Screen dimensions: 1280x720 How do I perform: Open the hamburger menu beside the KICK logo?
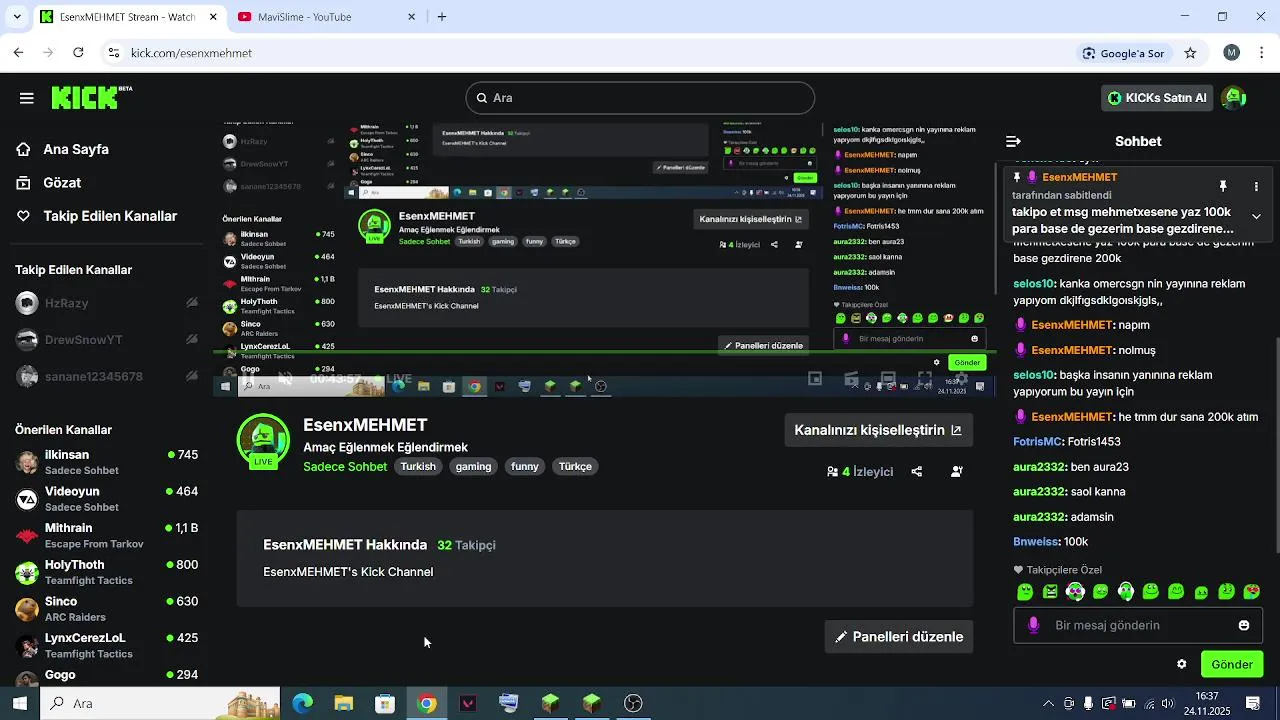(27, 98)
